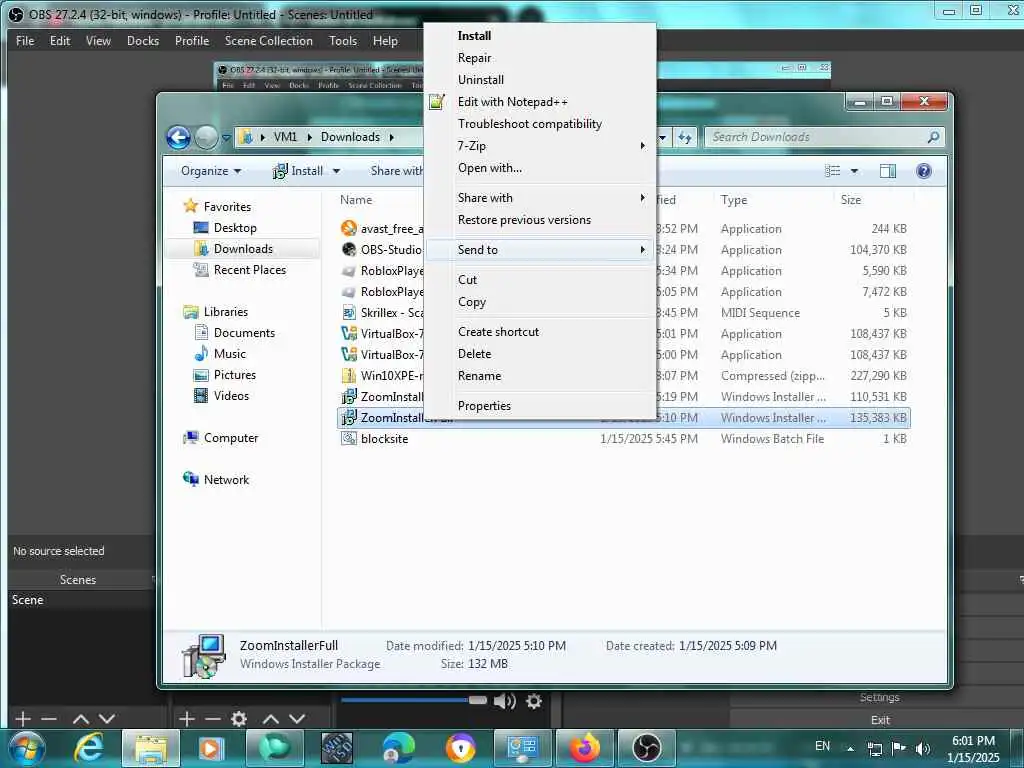The image size is (1024, 768).
Task: Click the change view icon
Action: point(833,171)
